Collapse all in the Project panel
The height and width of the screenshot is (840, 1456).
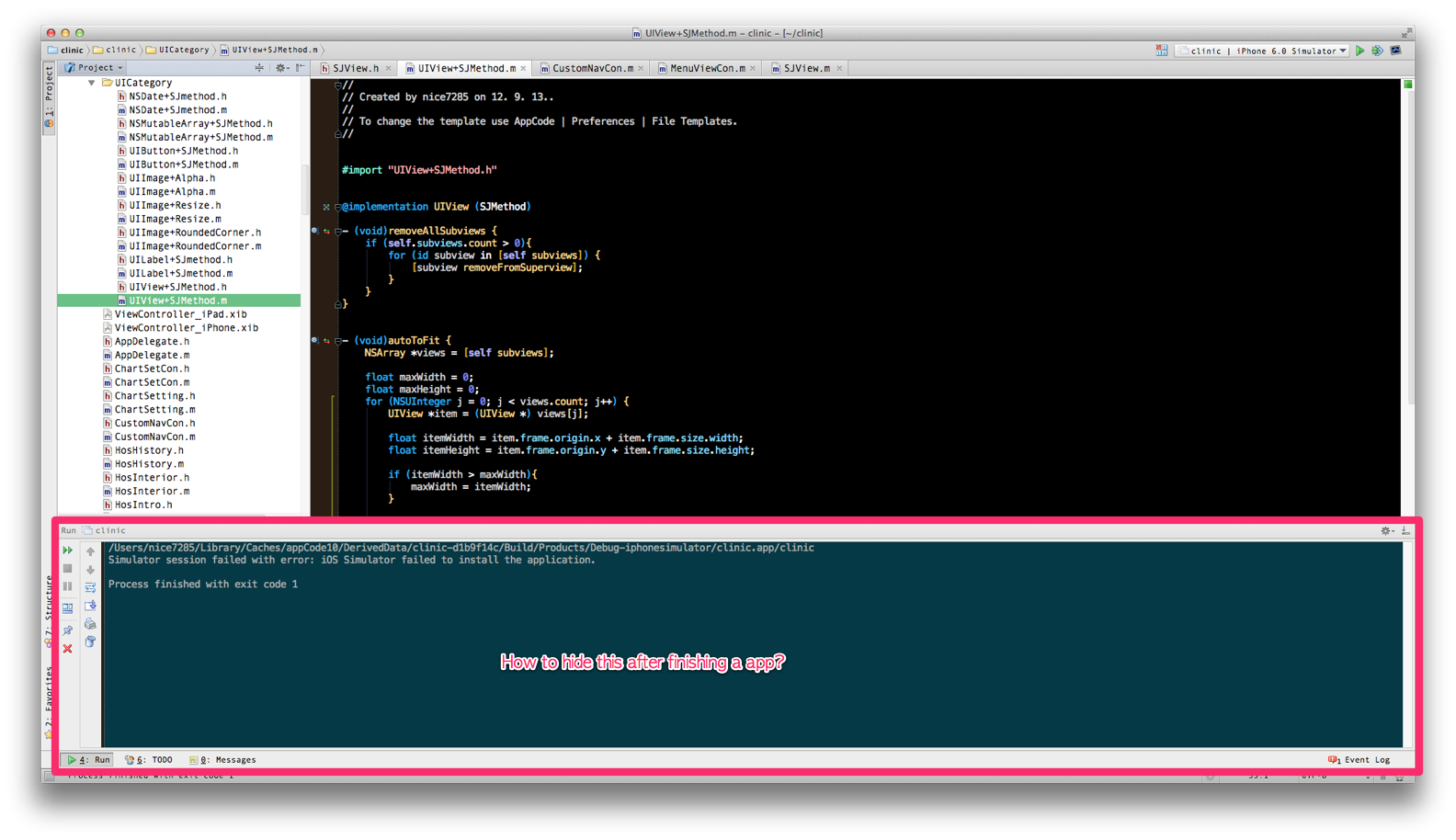click(259, 68)
